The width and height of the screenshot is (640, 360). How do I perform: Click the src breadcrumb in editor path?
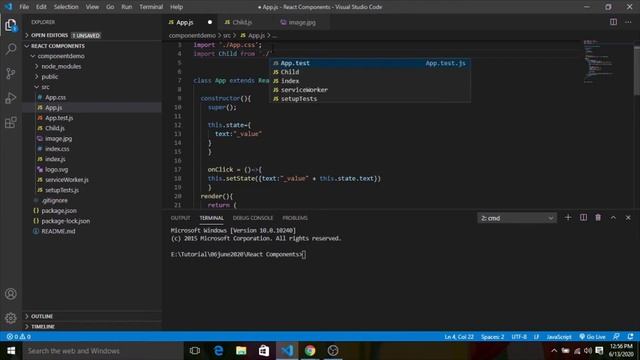point(227,36)
